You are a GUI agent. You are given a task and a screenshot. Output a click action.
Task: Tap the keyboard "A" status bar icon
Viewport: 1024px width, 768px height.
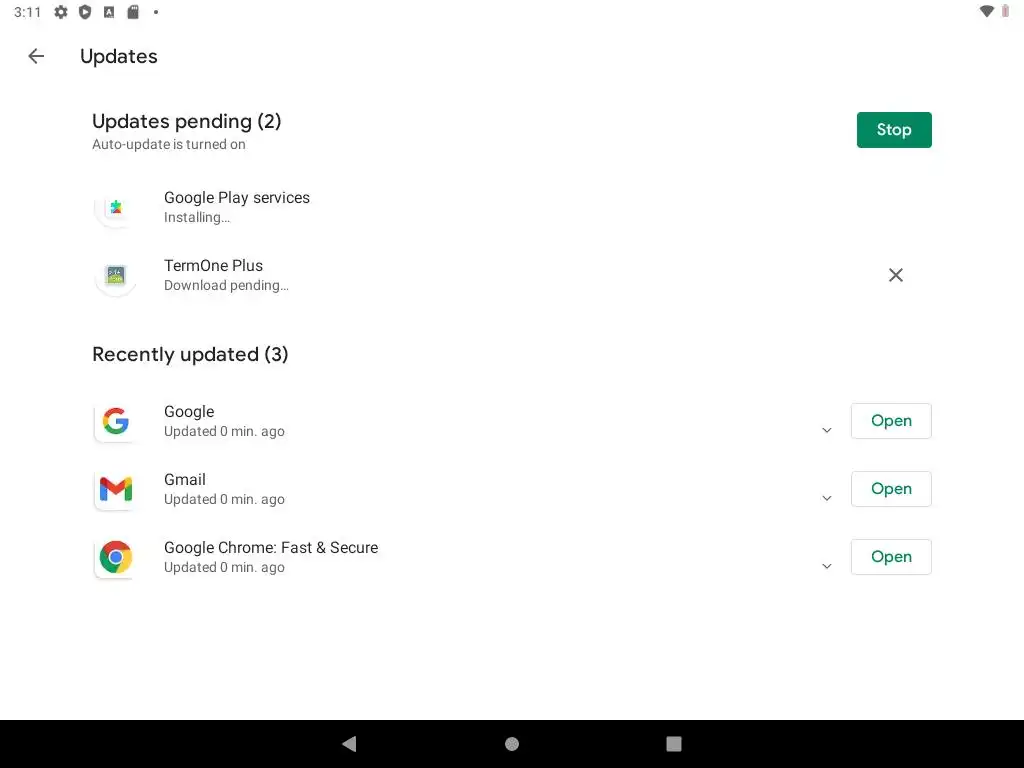[109, 12]
